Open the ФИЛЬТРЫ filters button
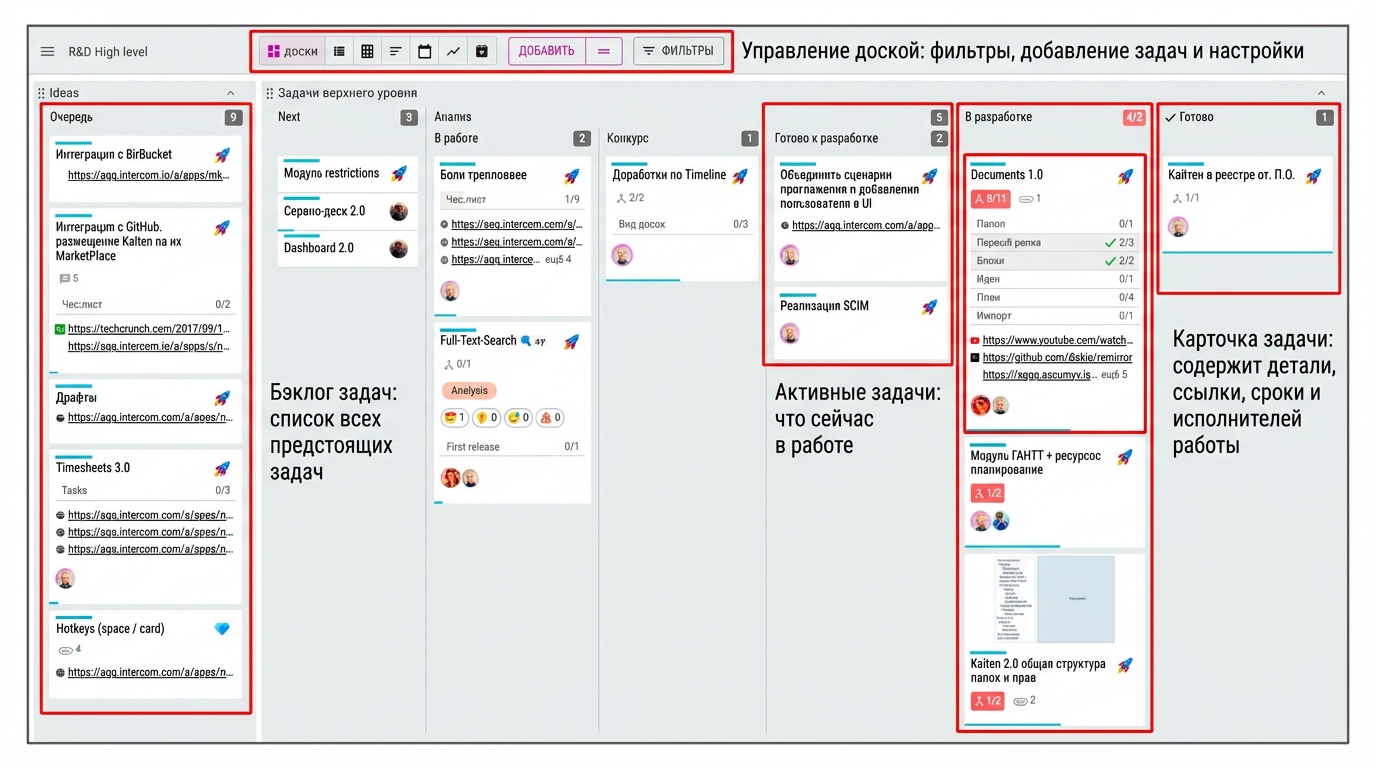This screenshot has width=1376, height=768. [679, 51]
